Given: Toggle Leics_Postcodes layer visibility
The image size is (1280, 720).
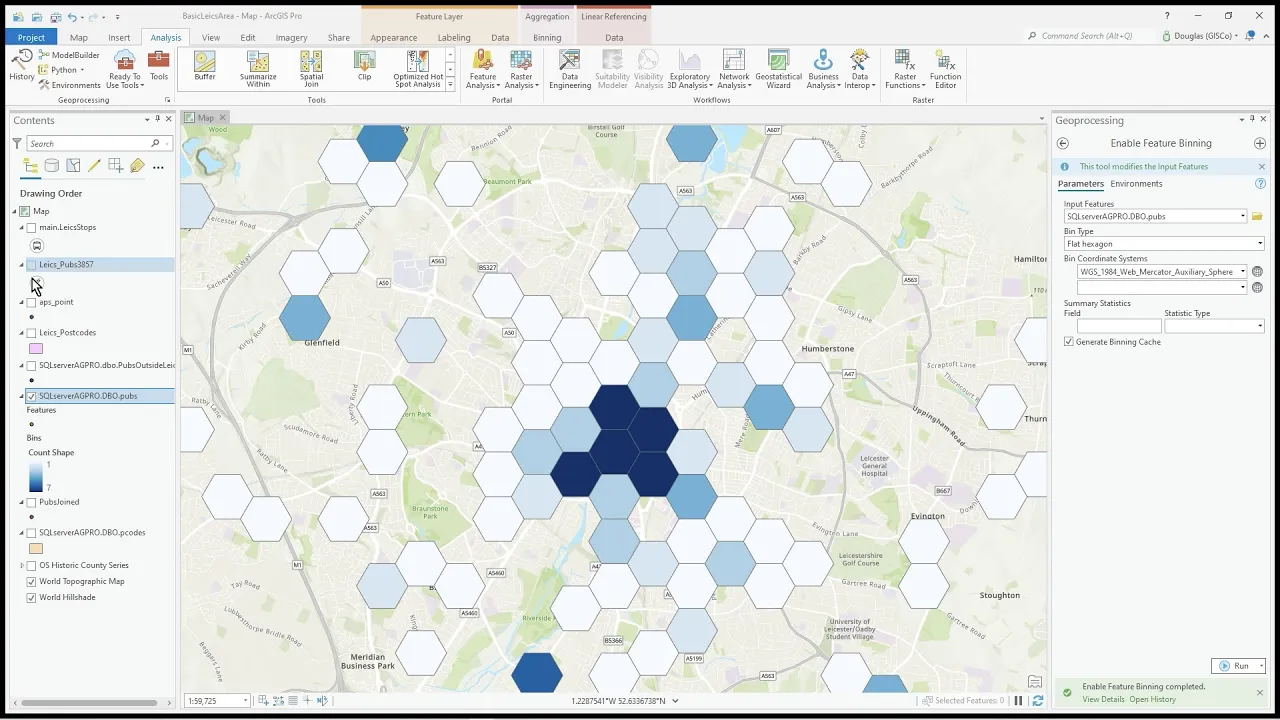Looking at the screenshot, I should coord(31,333).
